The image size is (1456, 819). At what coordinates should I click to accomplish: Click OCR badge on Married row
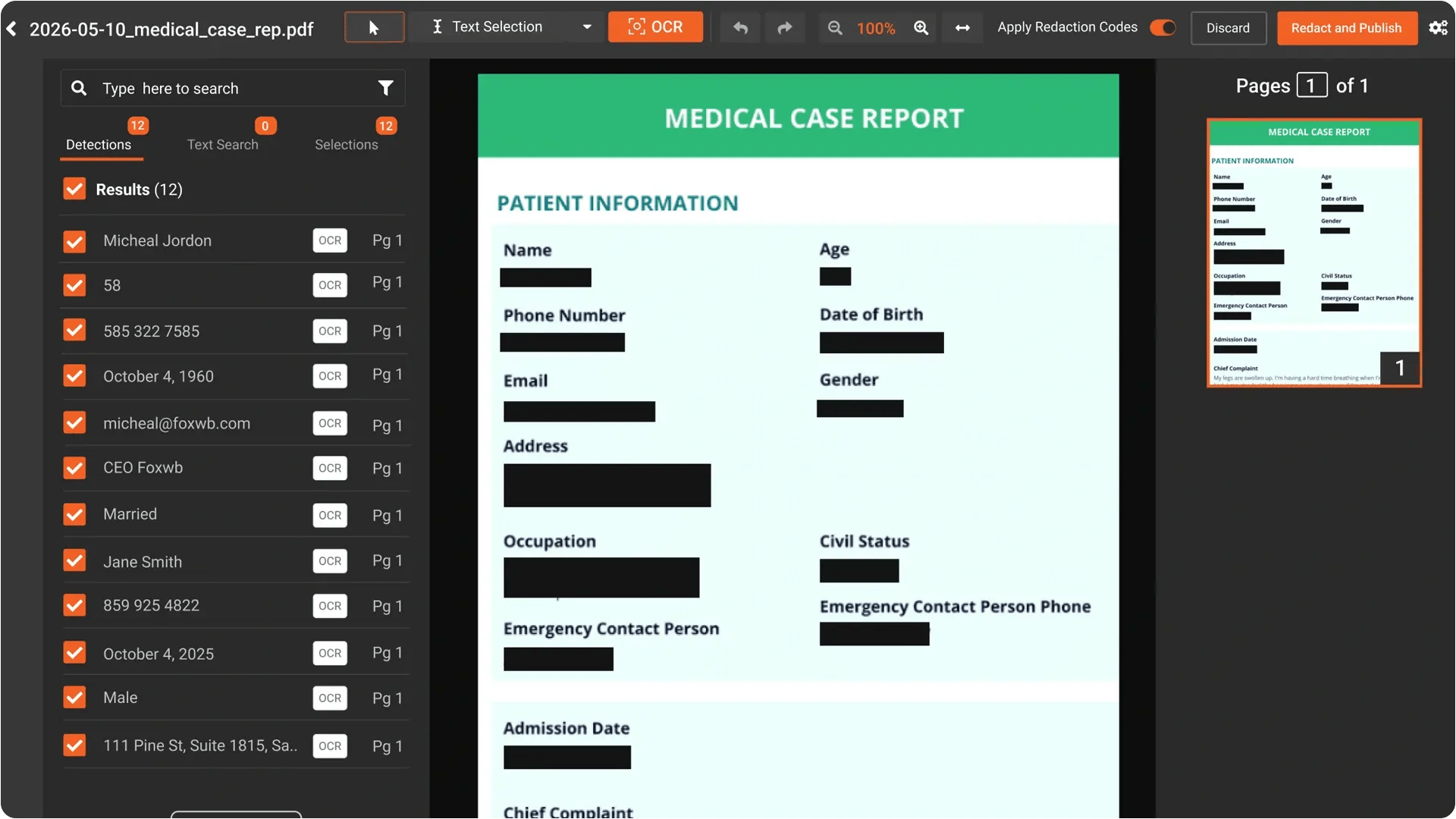(x=330, y=515)
